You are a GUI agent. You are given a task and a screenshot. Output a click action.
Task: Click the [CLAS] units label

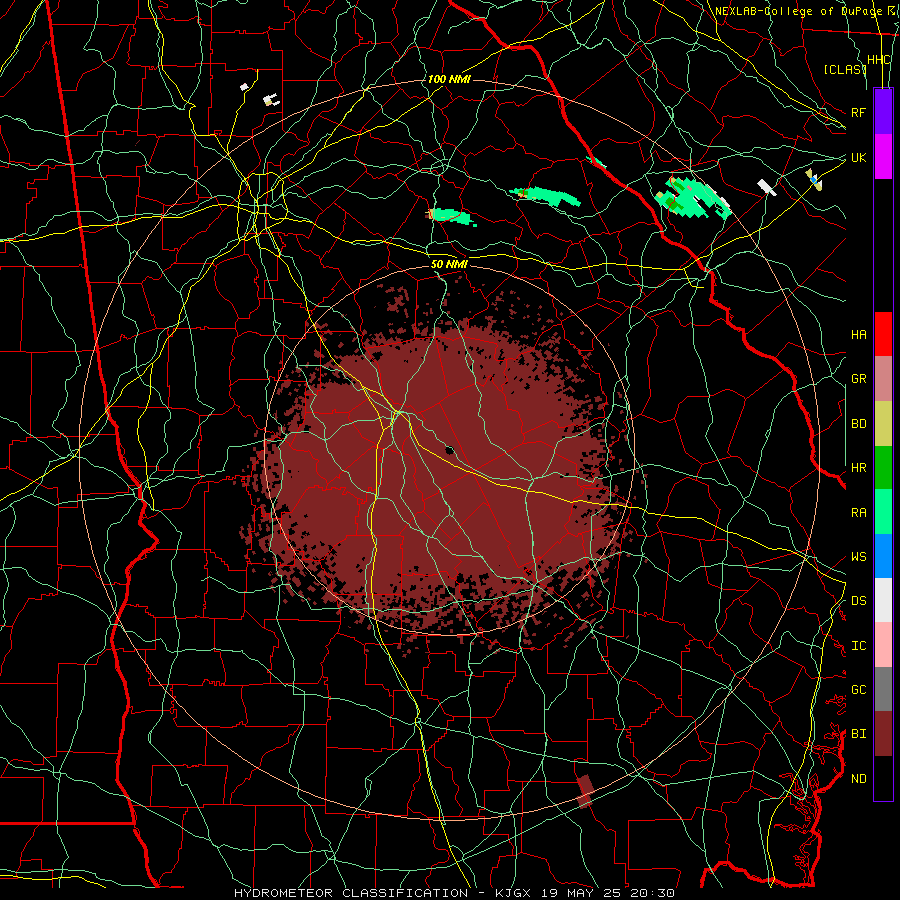[845, 69]
